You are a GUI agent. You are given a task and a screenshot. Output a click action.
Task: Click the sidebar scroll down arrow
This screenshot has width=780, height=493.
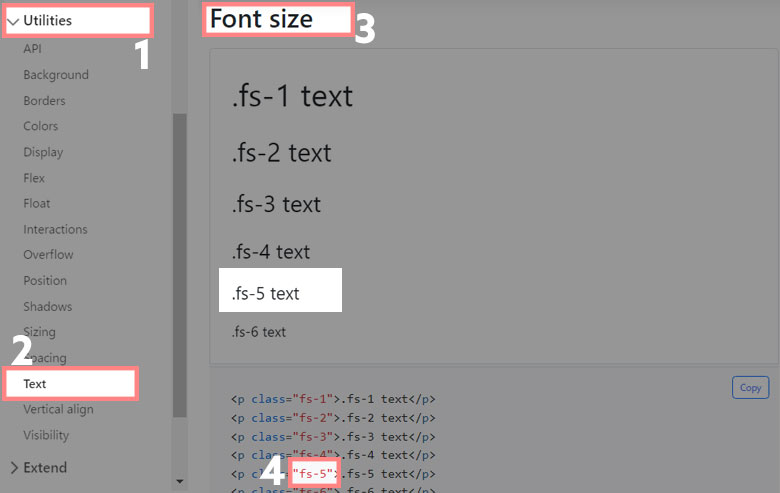[x=180, y=482]
